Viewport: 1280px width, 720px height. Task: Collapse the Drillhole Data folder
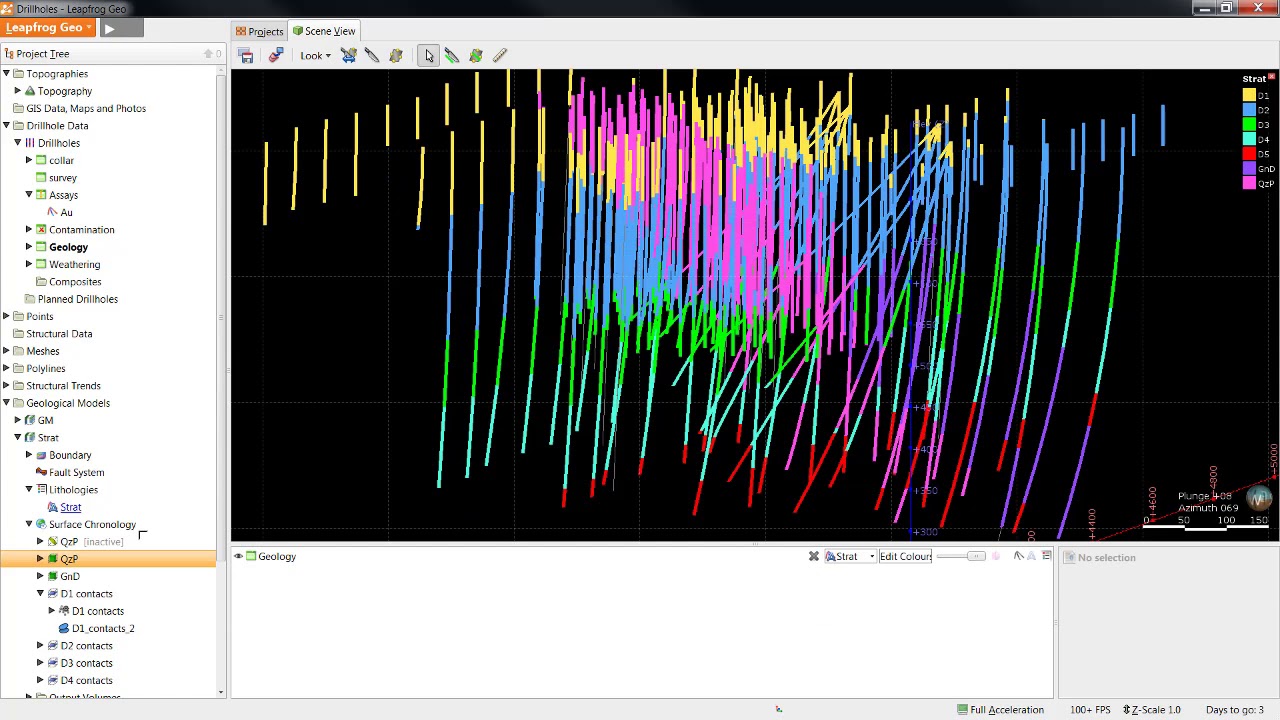click(6, 126)
